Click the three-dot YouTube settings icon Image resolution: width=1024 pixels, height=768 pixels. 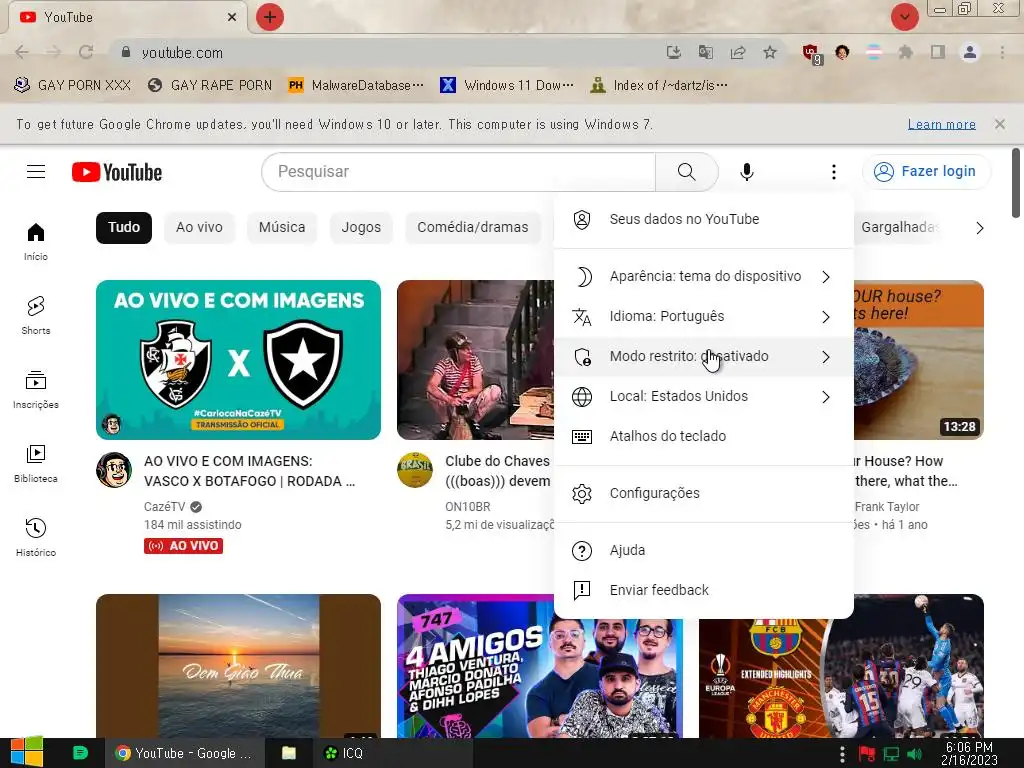click(x=833, y=172)
